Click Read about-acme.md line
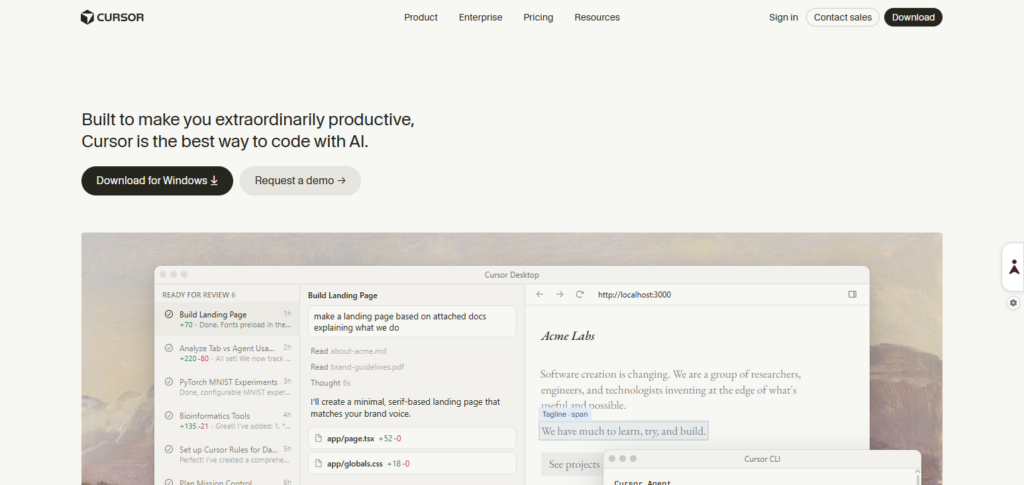 [349, 351]
